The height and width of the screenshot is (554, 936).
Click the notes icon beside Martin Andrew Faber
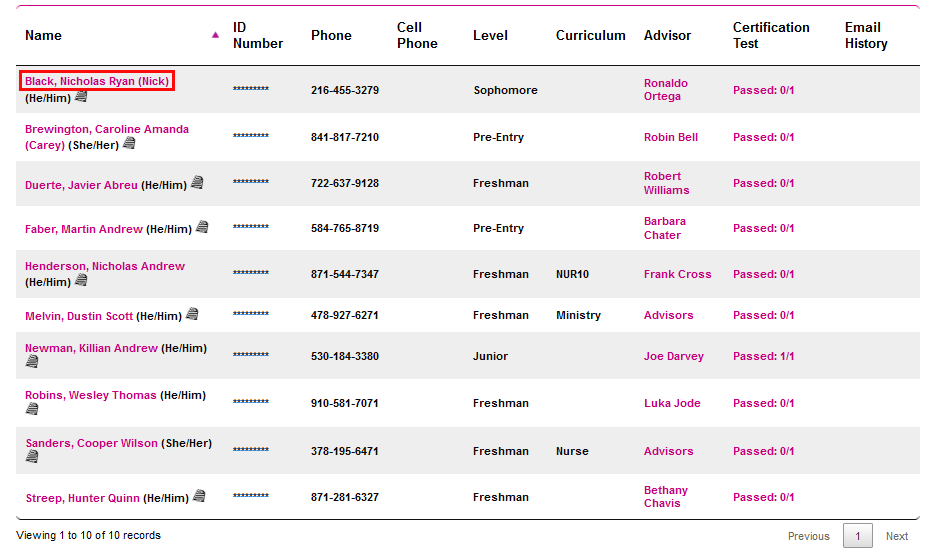pyautogui.click(x=202, y=228)
